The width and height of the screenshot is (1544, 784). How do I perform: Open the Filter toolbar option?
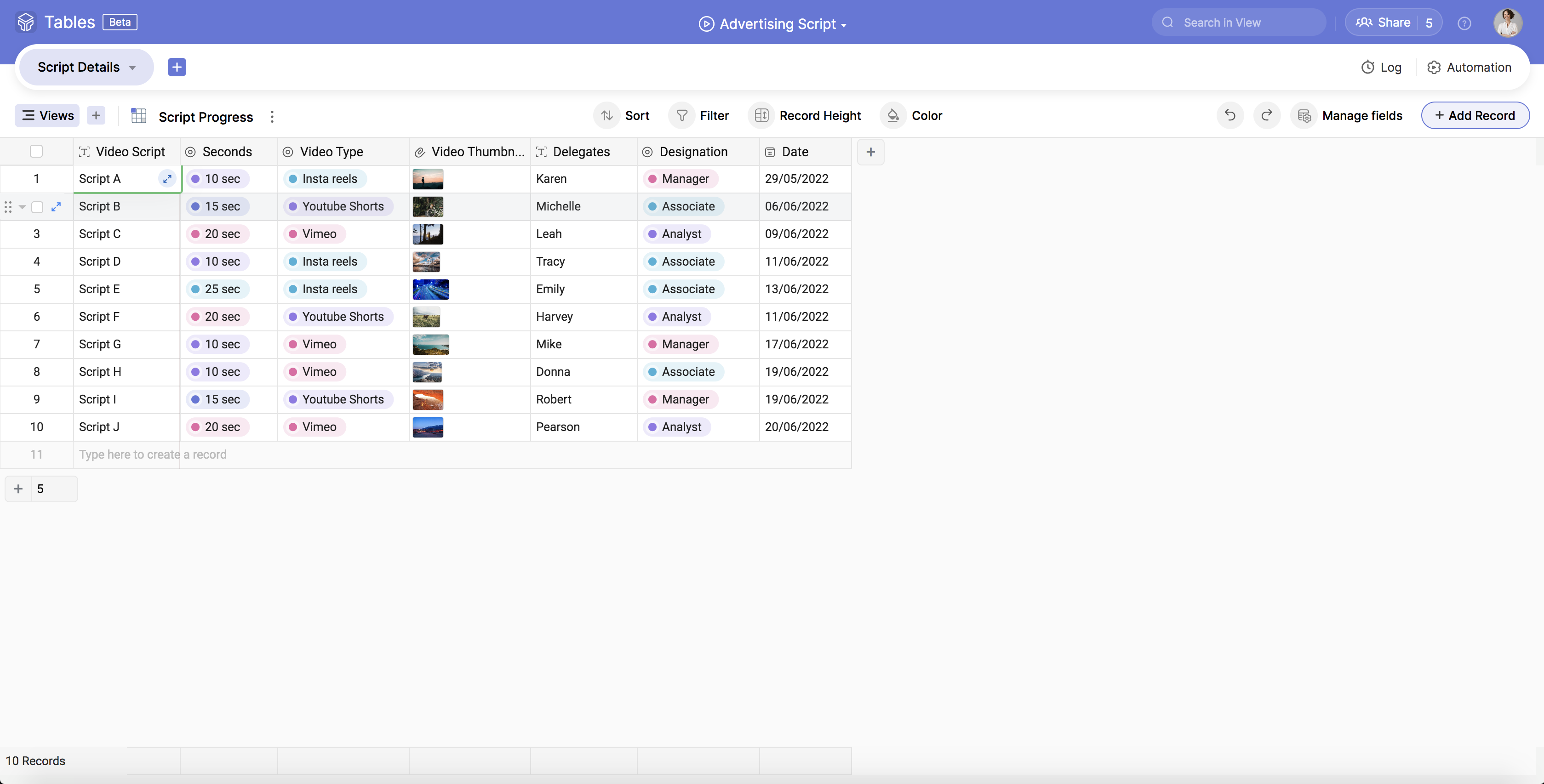tap(700, 116)
